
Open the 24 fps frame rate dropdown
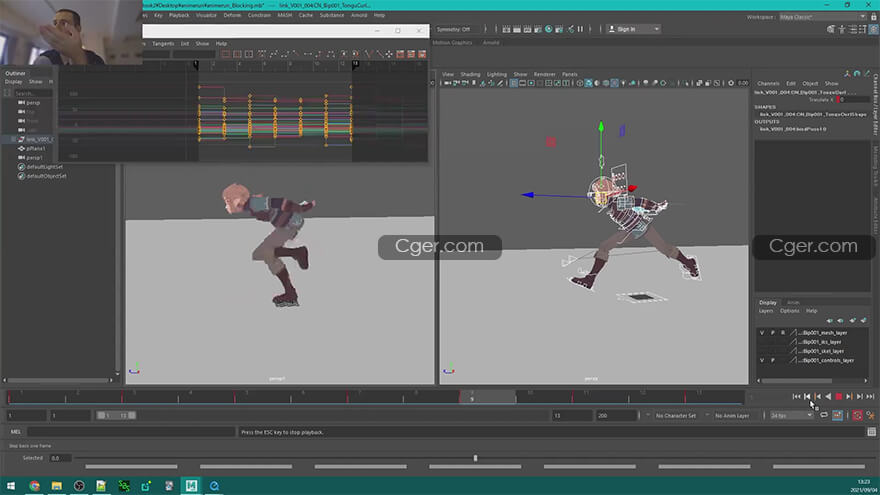click(x=791, y=415)
